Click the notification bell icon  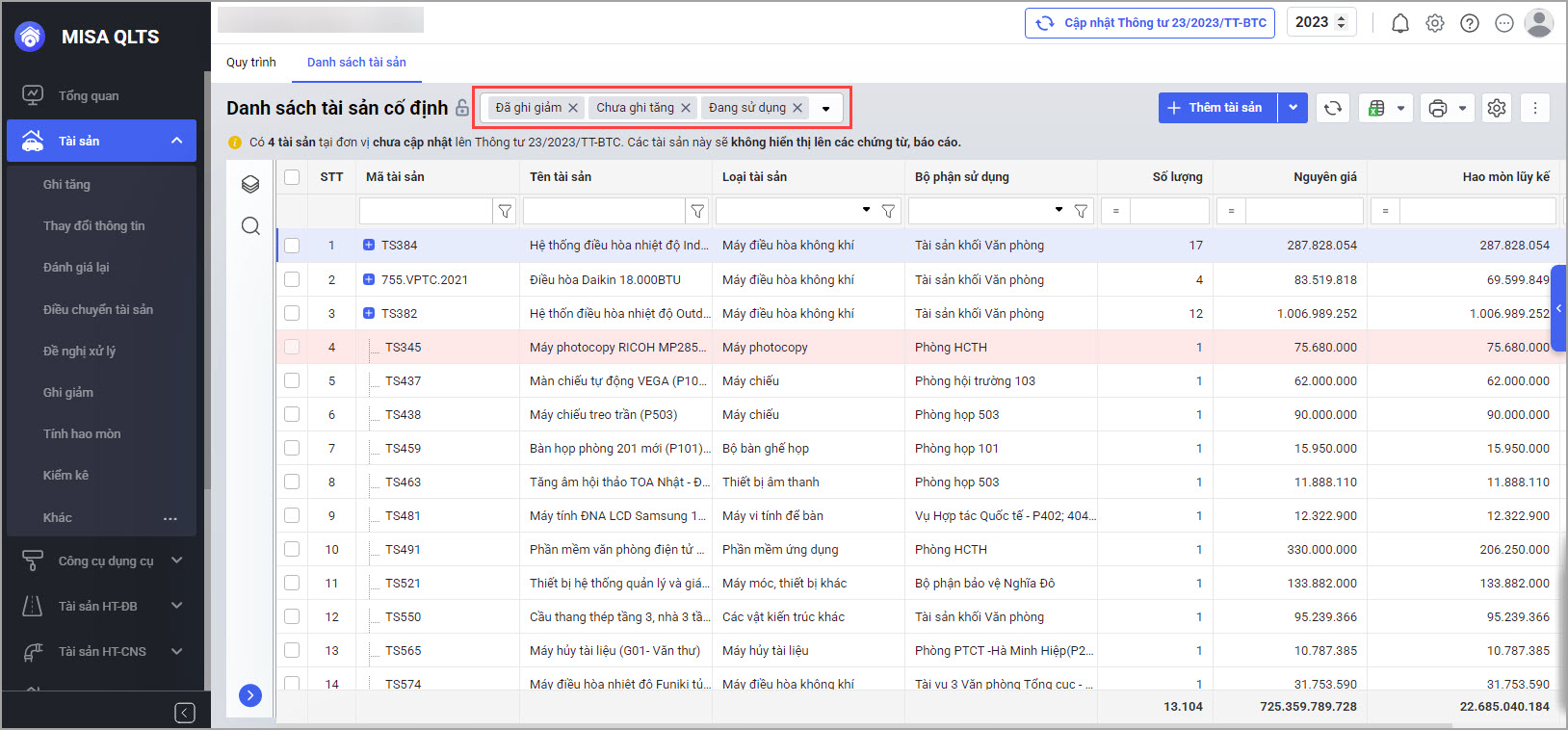tap(1399, 23)
